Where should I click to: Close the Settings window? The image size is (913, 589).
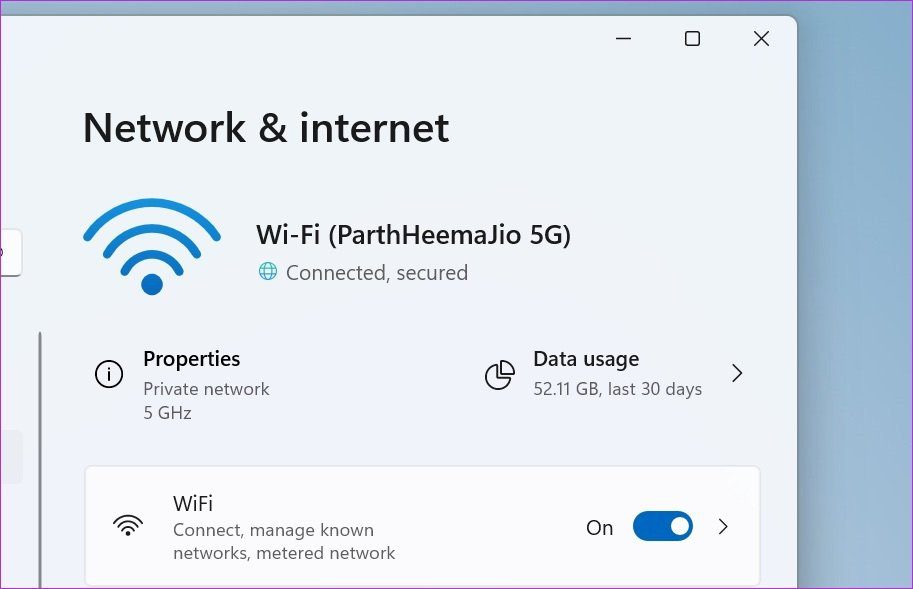click(x=761, y=38)
